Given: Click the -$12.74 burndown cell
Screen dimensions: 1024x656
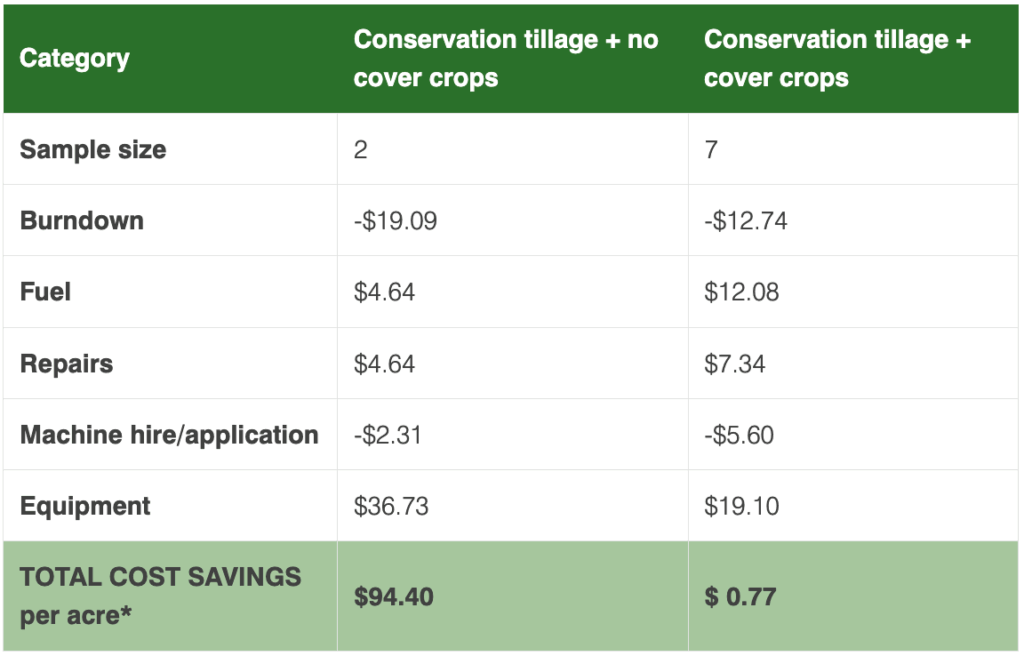Looking at the screenshot, I should pyautogui.click(x=746, y=221).
